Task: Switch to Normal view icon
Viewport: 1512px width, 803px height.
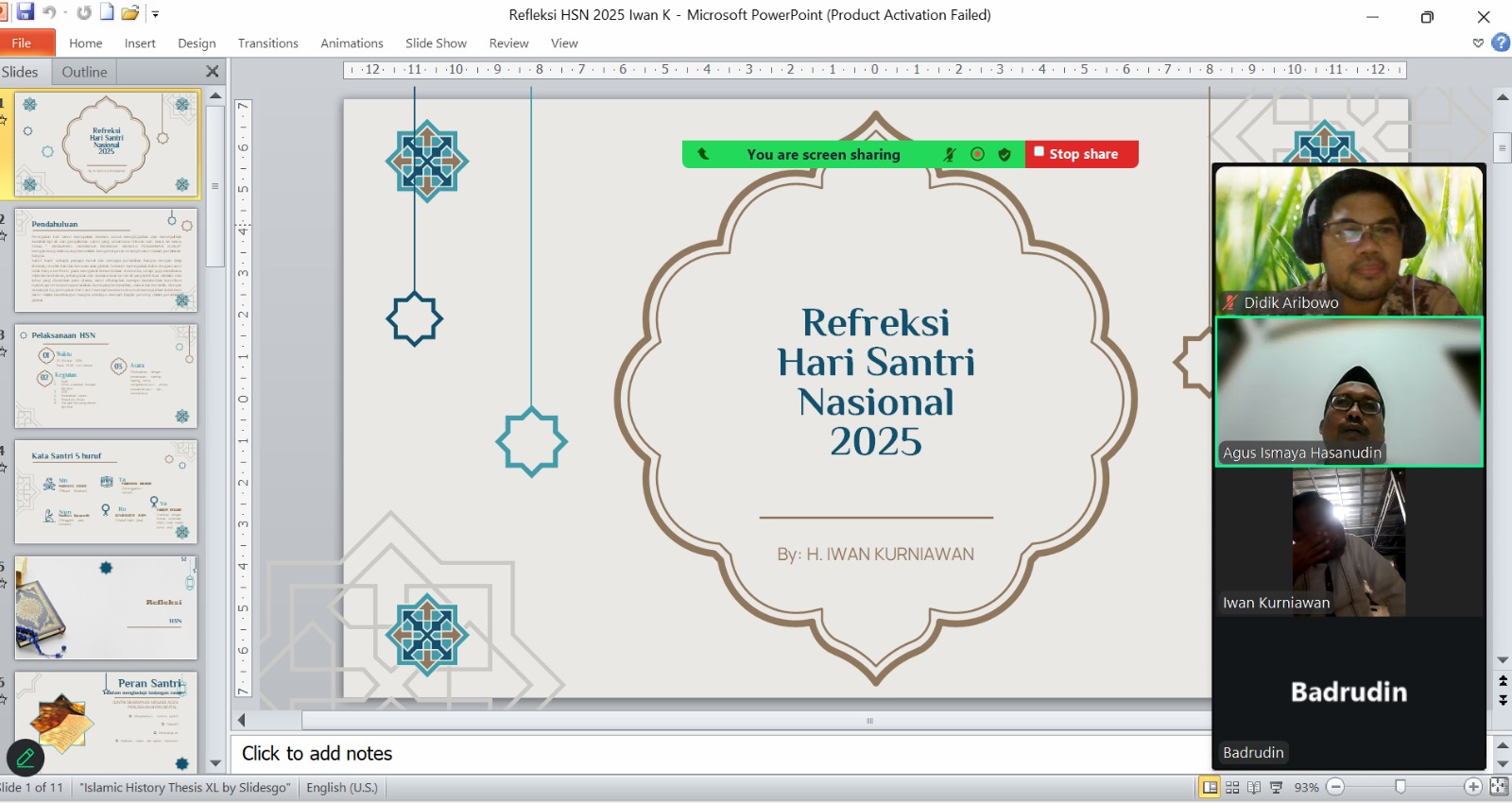Action: (1210, 787)
